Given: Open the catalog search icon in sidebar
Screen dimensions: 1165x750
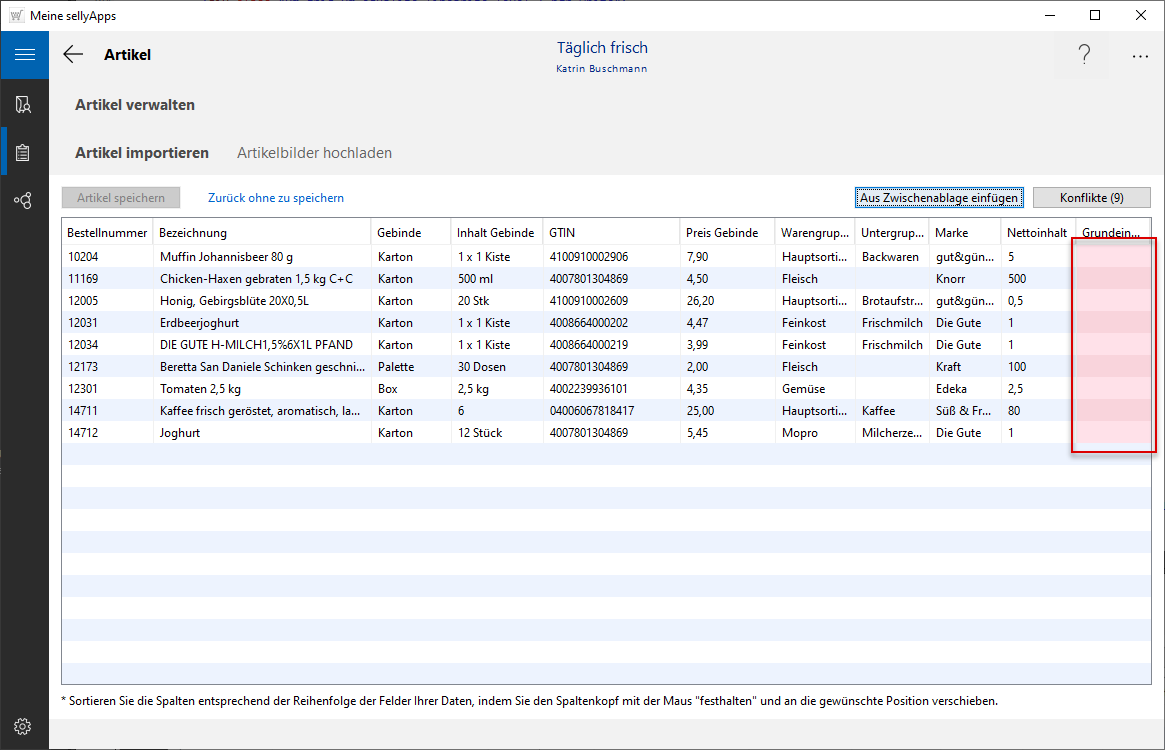Looking at the screenshot, I should coord(24,104).
